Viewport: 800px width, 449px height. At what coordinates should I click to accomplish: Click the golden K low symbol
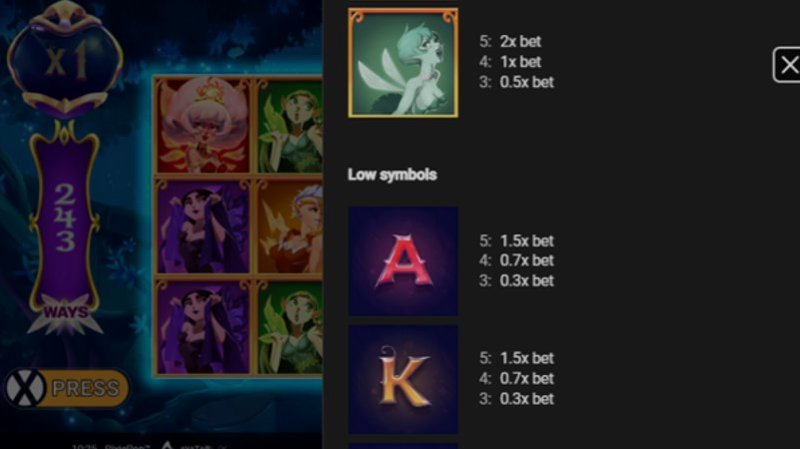click(403, 379)
